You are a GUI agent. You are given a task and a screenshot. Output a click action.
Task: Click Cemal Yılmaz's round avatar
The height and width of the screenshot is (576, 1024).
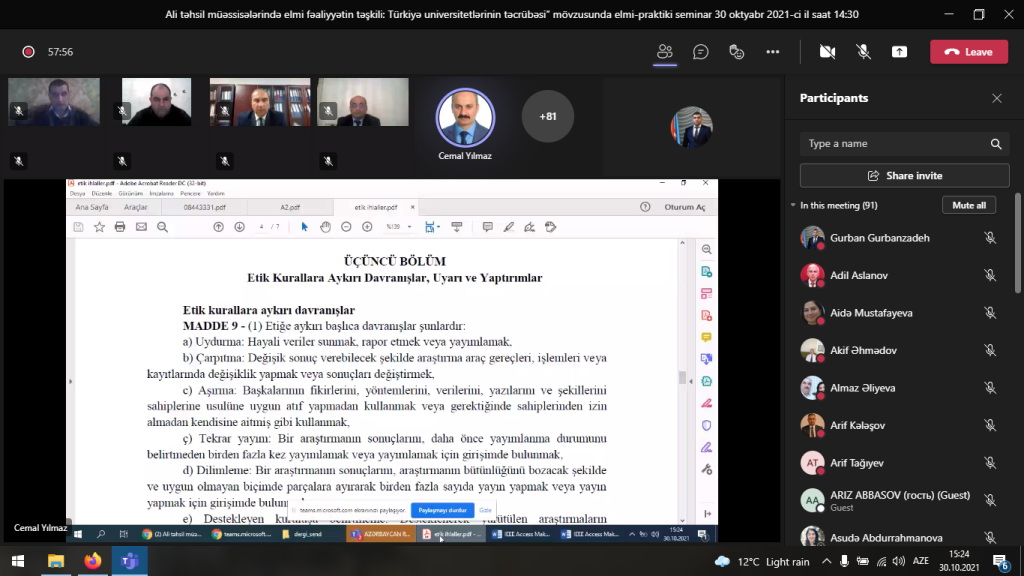coord(465,118)
